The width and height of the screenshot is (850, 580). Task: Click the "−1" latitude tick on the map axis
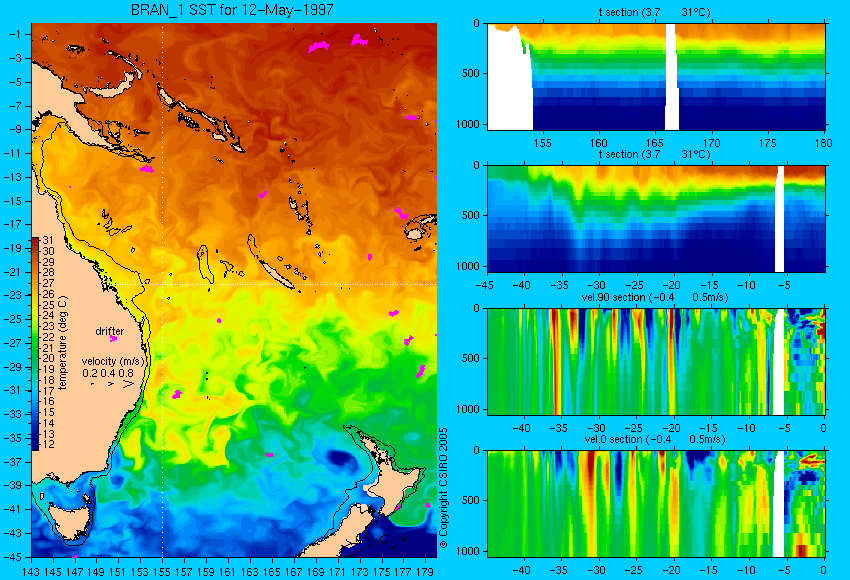pos(16,34)
